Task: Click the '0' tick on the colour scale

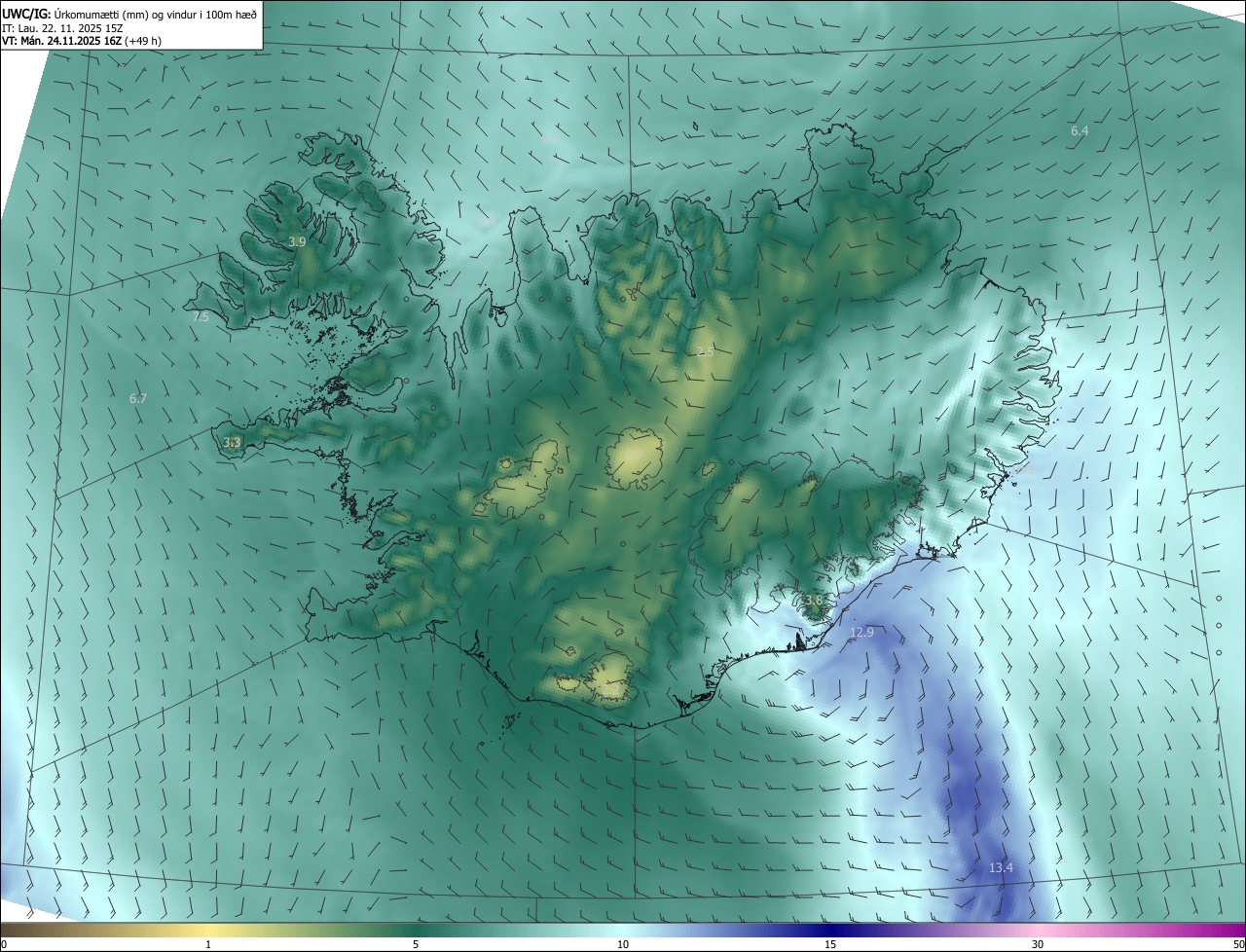Action: click(x=4, y=944)
